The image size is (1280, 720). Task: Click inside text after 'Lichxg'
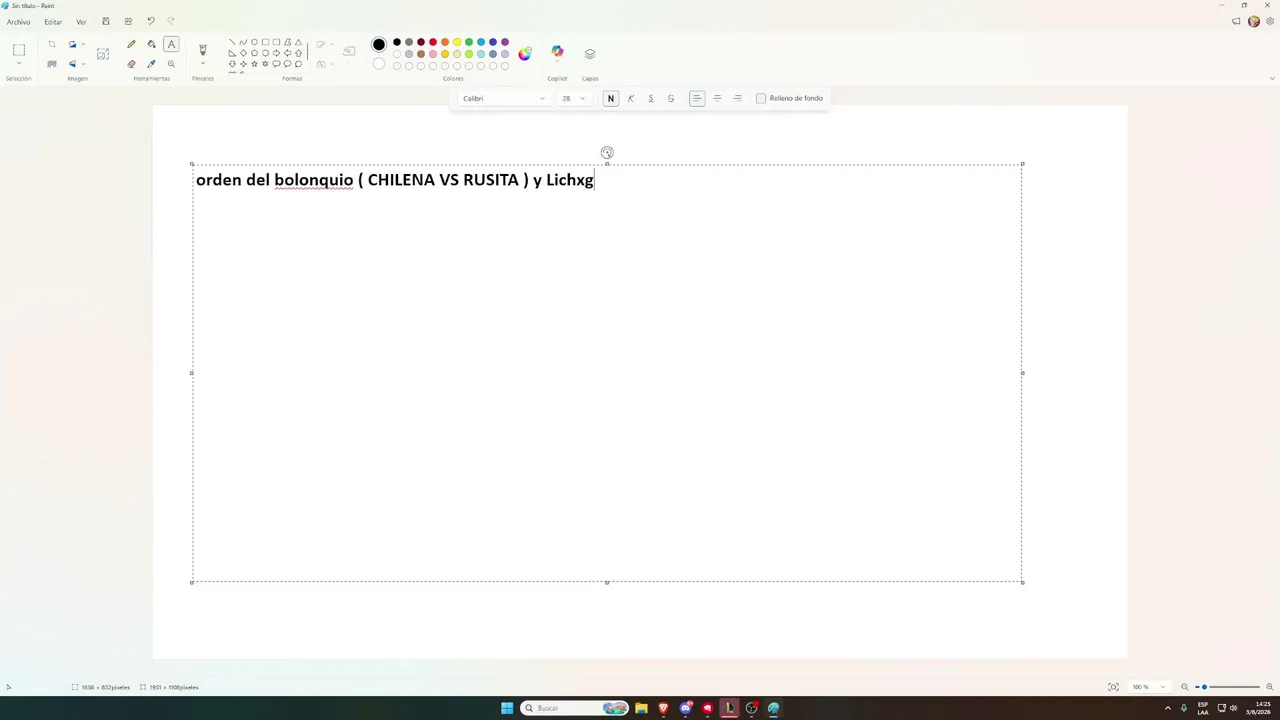[596, 180]
